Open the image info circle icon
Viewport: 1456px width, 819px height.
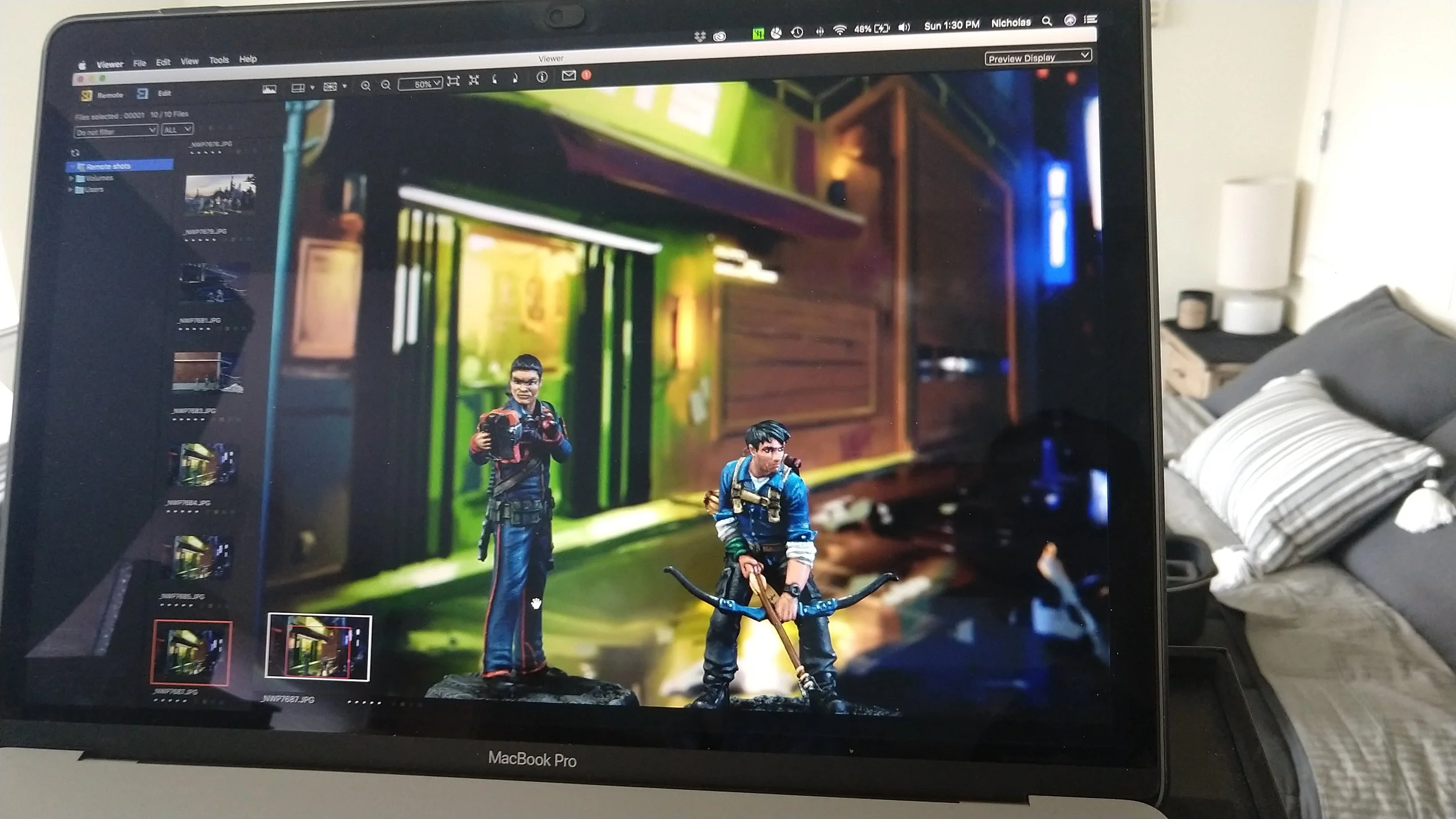click(542, 77)
